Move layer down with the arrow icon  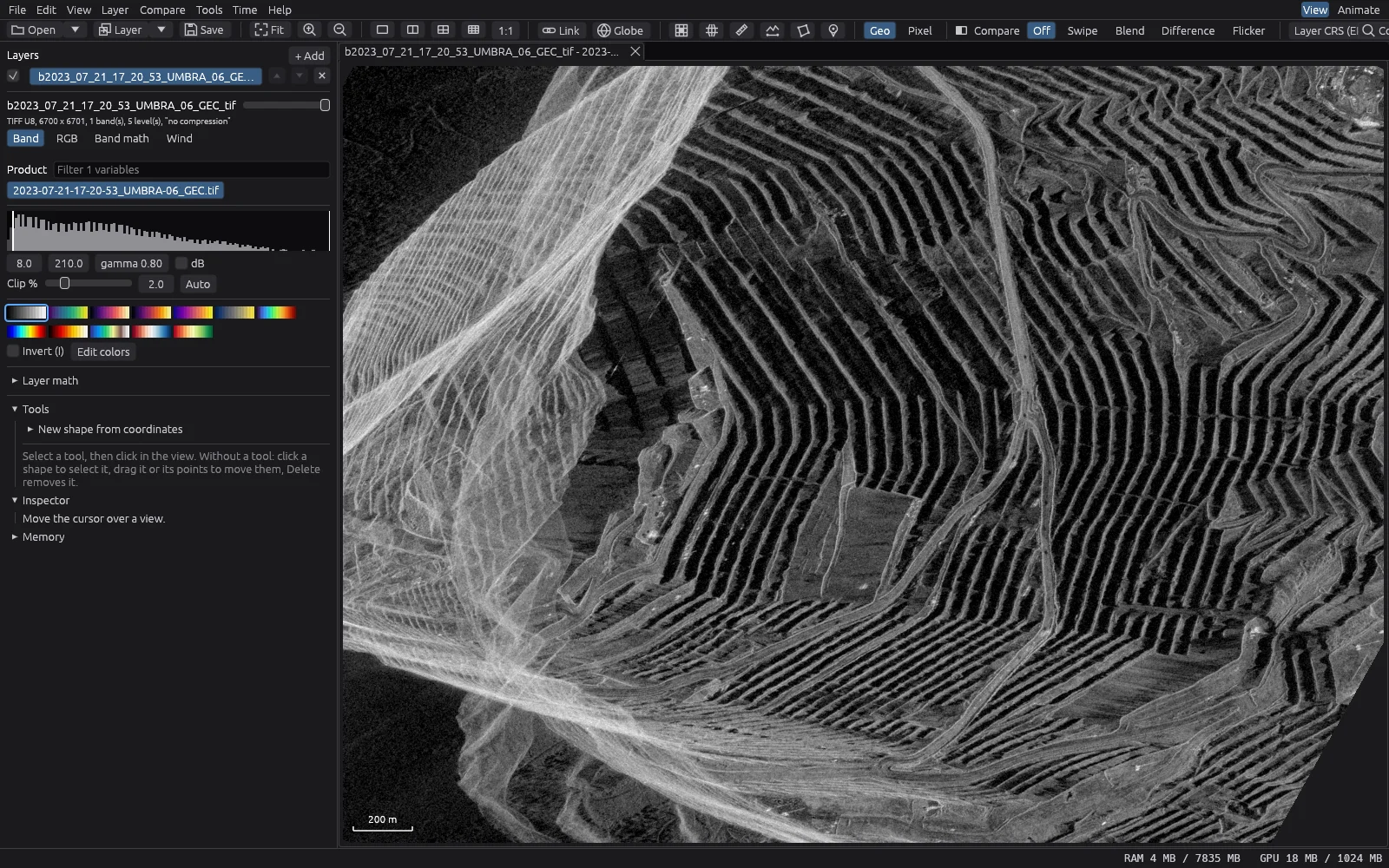(x=300, y=76)
